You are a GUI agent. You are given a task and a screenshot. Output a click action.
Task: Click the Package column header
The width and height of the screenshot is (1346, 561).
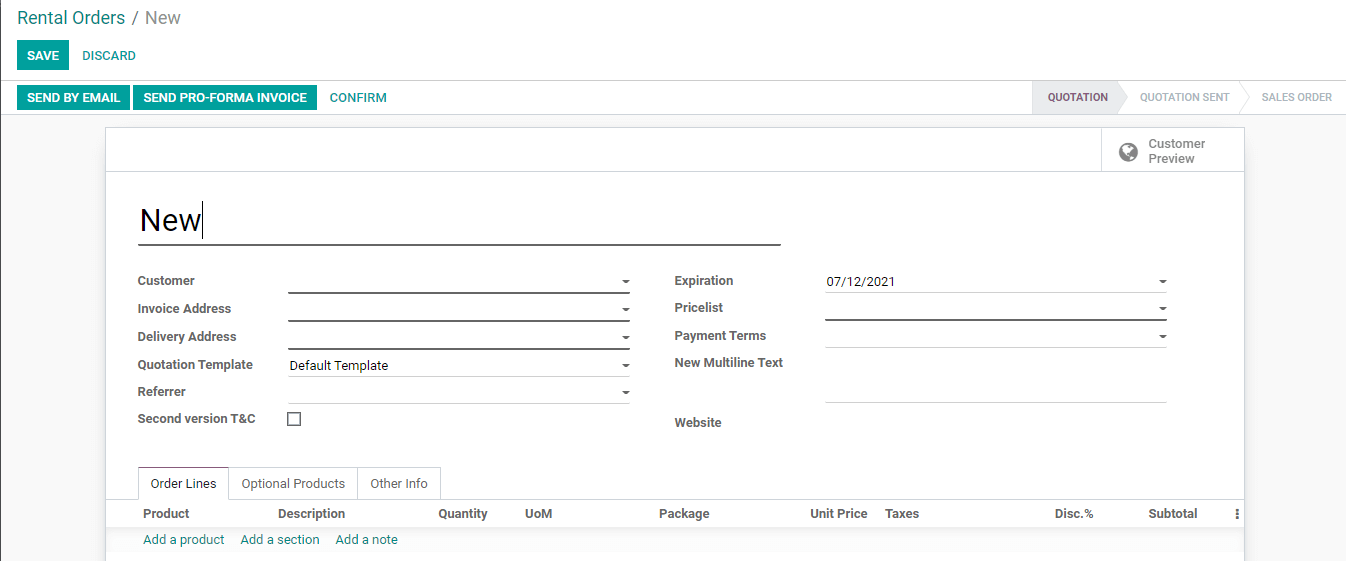click(684, 514)
